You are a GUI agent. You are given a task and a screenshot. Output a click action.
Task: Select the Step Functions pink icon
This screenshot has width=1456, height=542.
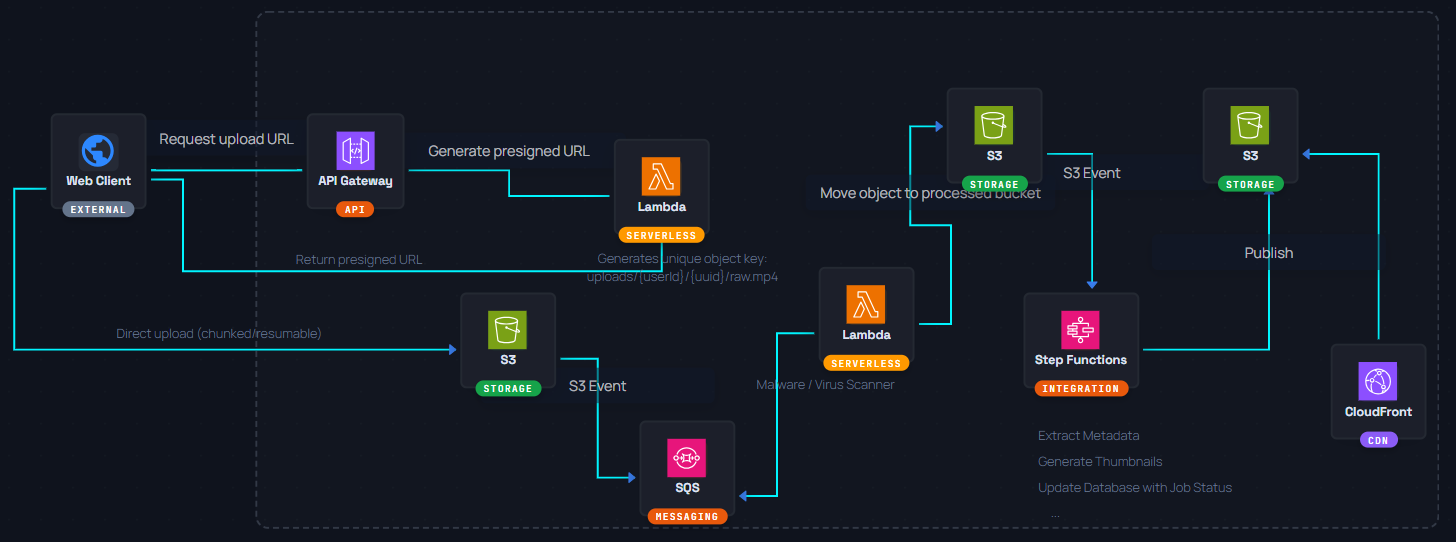click(x=1081, y=330)
